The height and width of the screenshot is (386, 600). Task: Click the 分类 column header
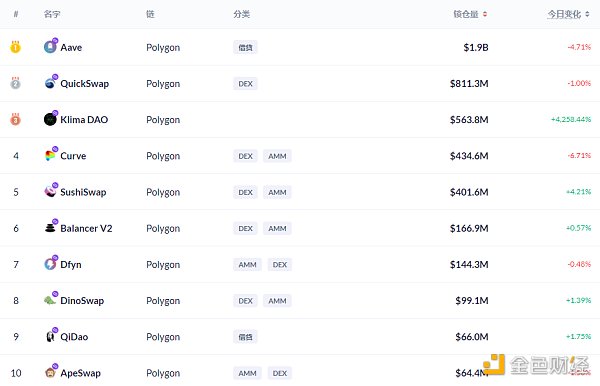(241, 14)
